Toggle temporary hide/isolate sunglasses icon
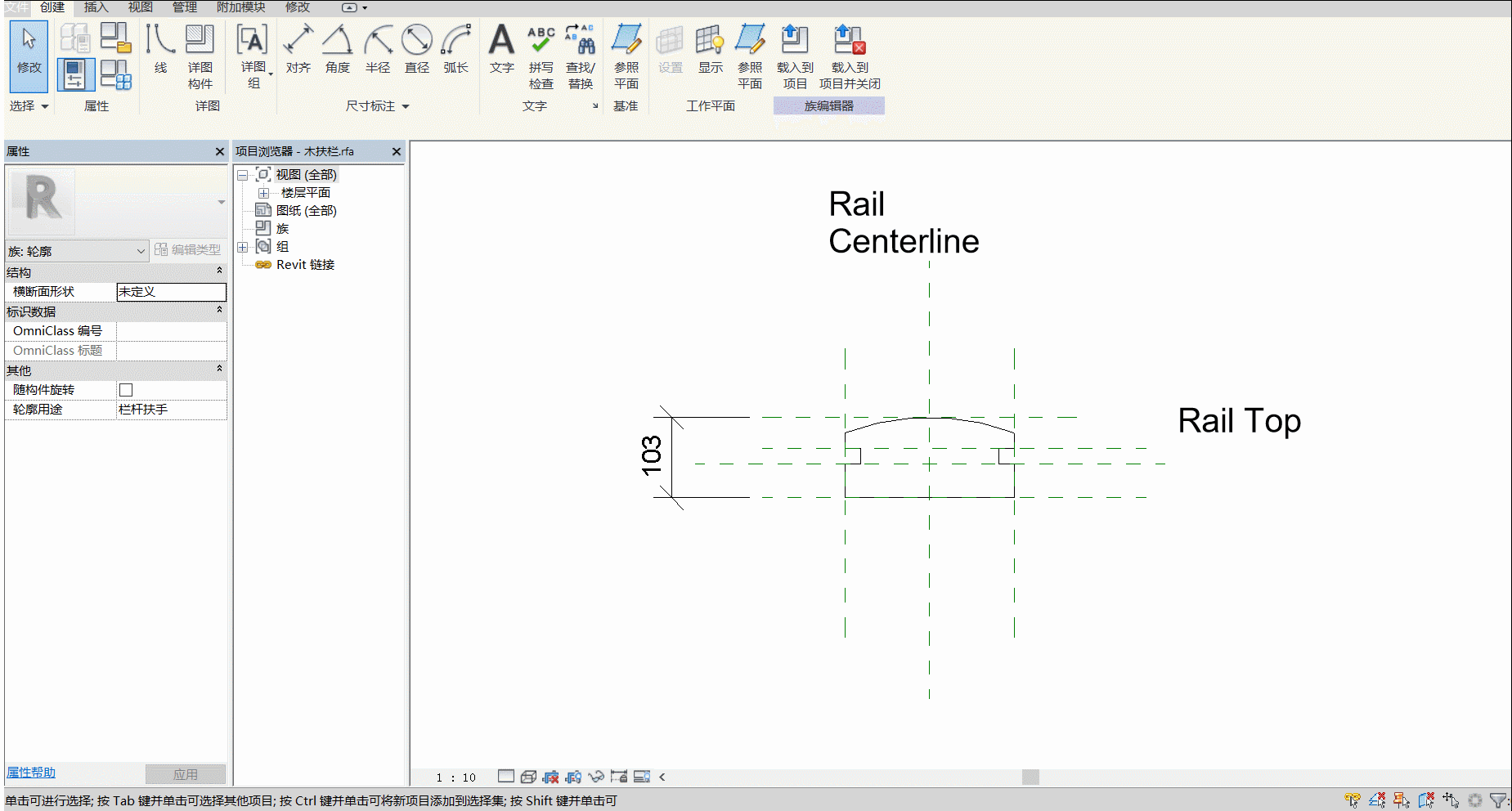 [x=596, y=777]
